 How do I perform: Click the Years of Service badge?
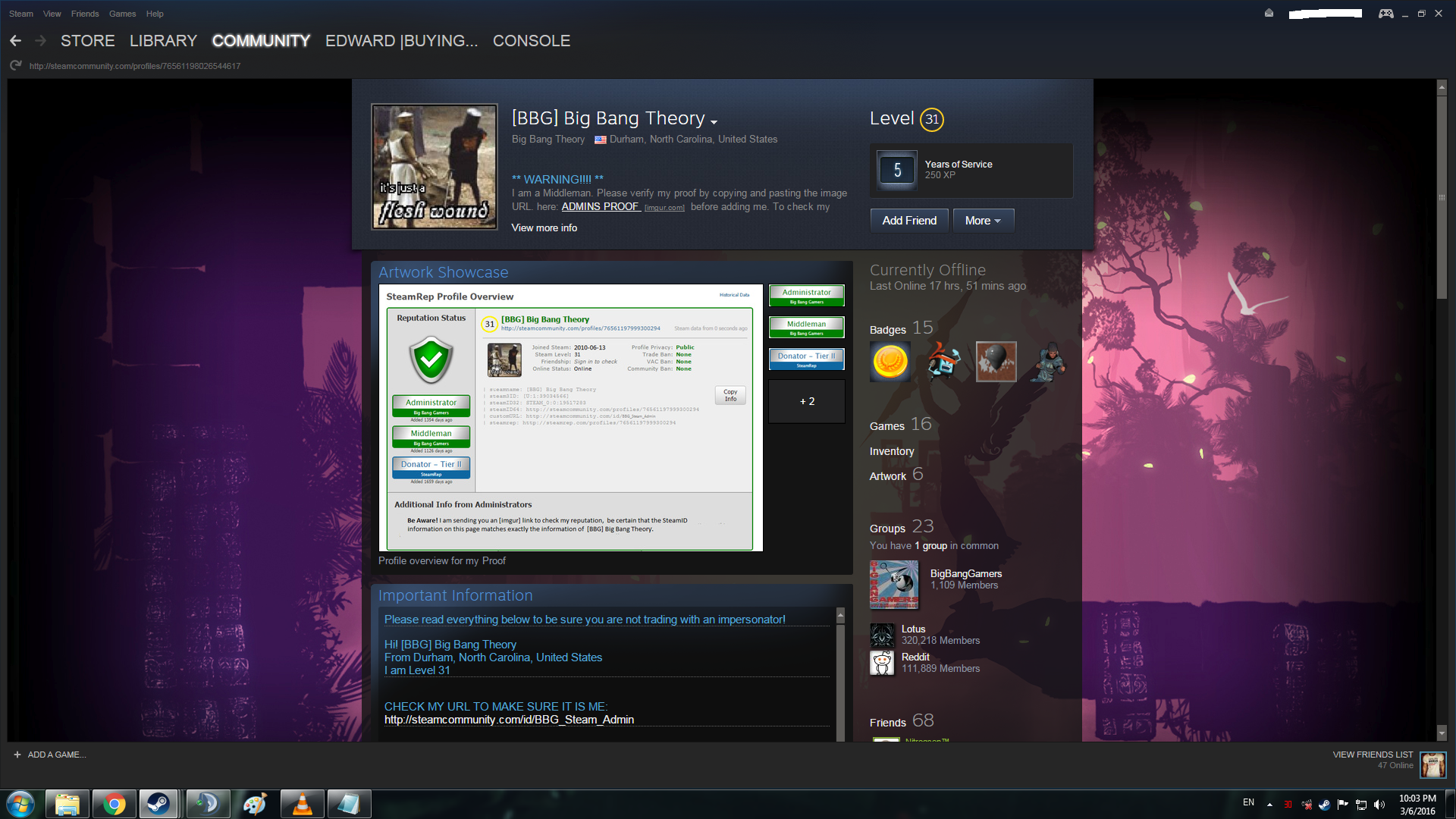pyautogui.click(x=897, y=170)
